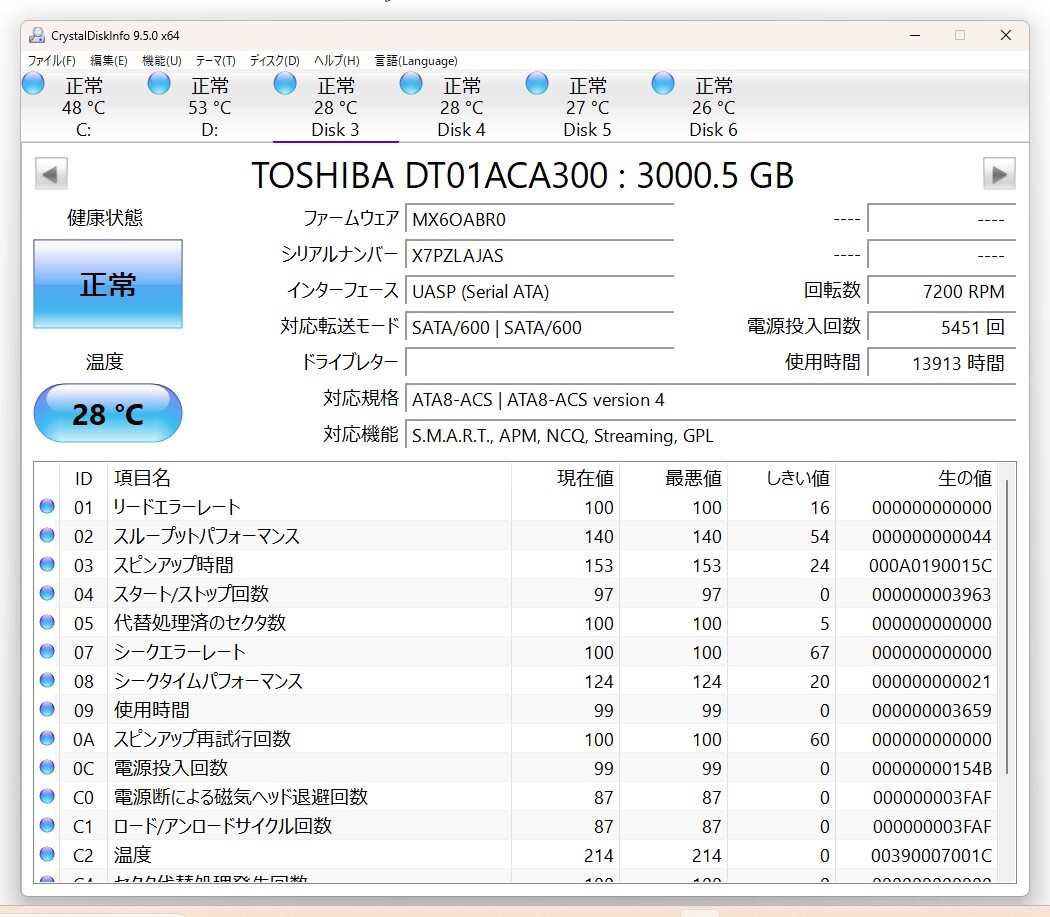Click status dot for attribute 04 スタート/ストップ回数
Image resolution: width=1050 pixels, height=917 pixels.
pyautogui.click(x=47, y=593)
